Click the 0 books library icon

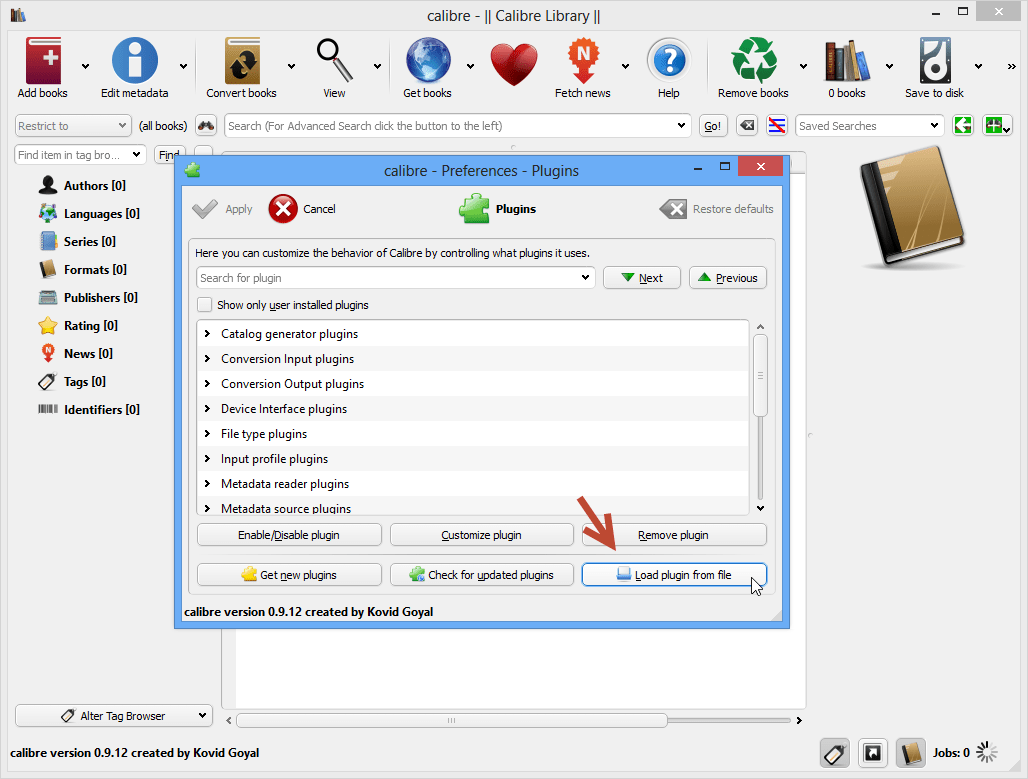[845, 58]
